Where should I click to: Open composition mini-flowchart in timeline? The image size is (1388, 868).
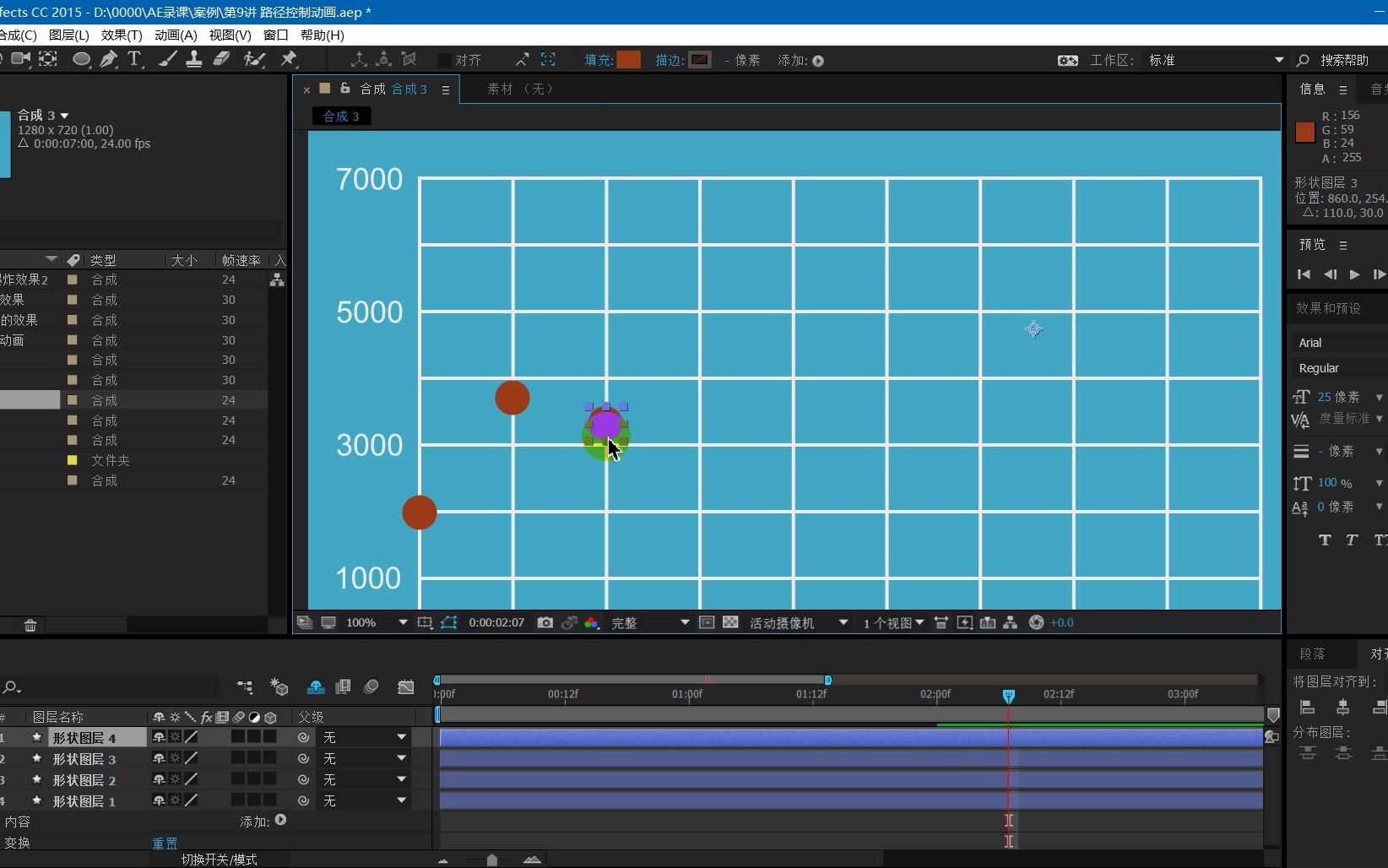245,687
